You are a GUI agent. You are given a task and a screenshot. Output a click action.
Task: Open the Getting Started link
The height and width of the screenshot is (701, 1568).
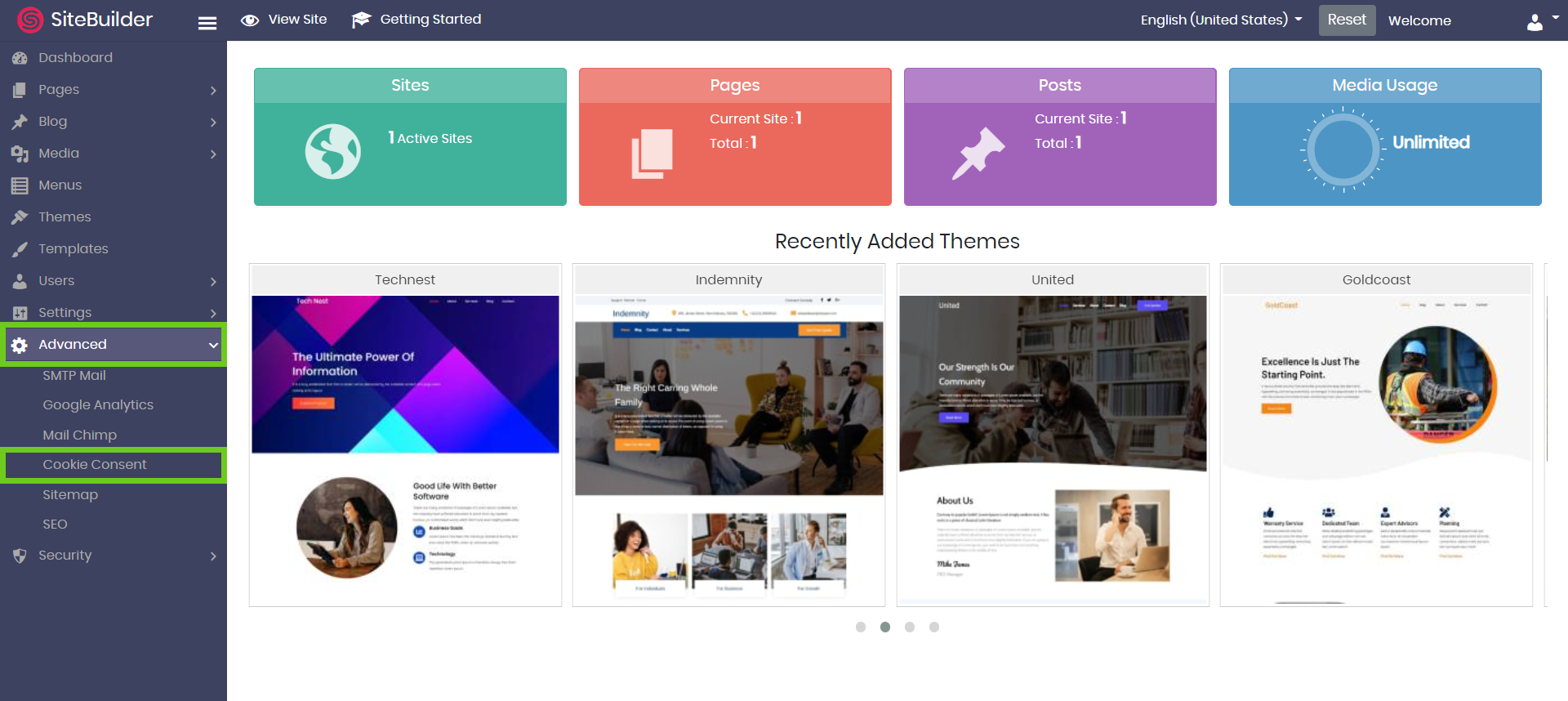[x=417, y=20]
